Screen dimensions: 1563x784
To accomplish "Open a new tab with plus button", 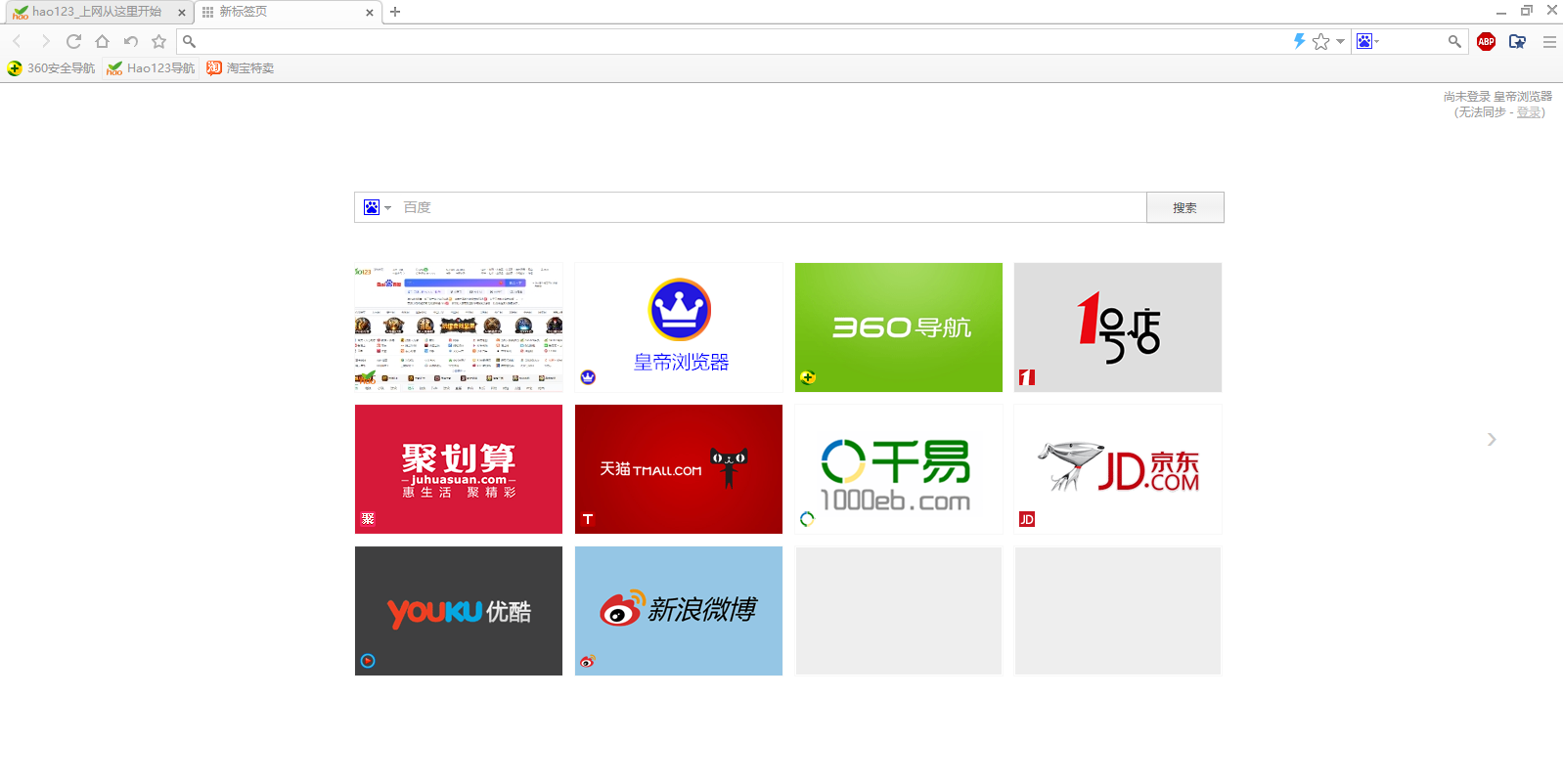I will click(395, 12).
